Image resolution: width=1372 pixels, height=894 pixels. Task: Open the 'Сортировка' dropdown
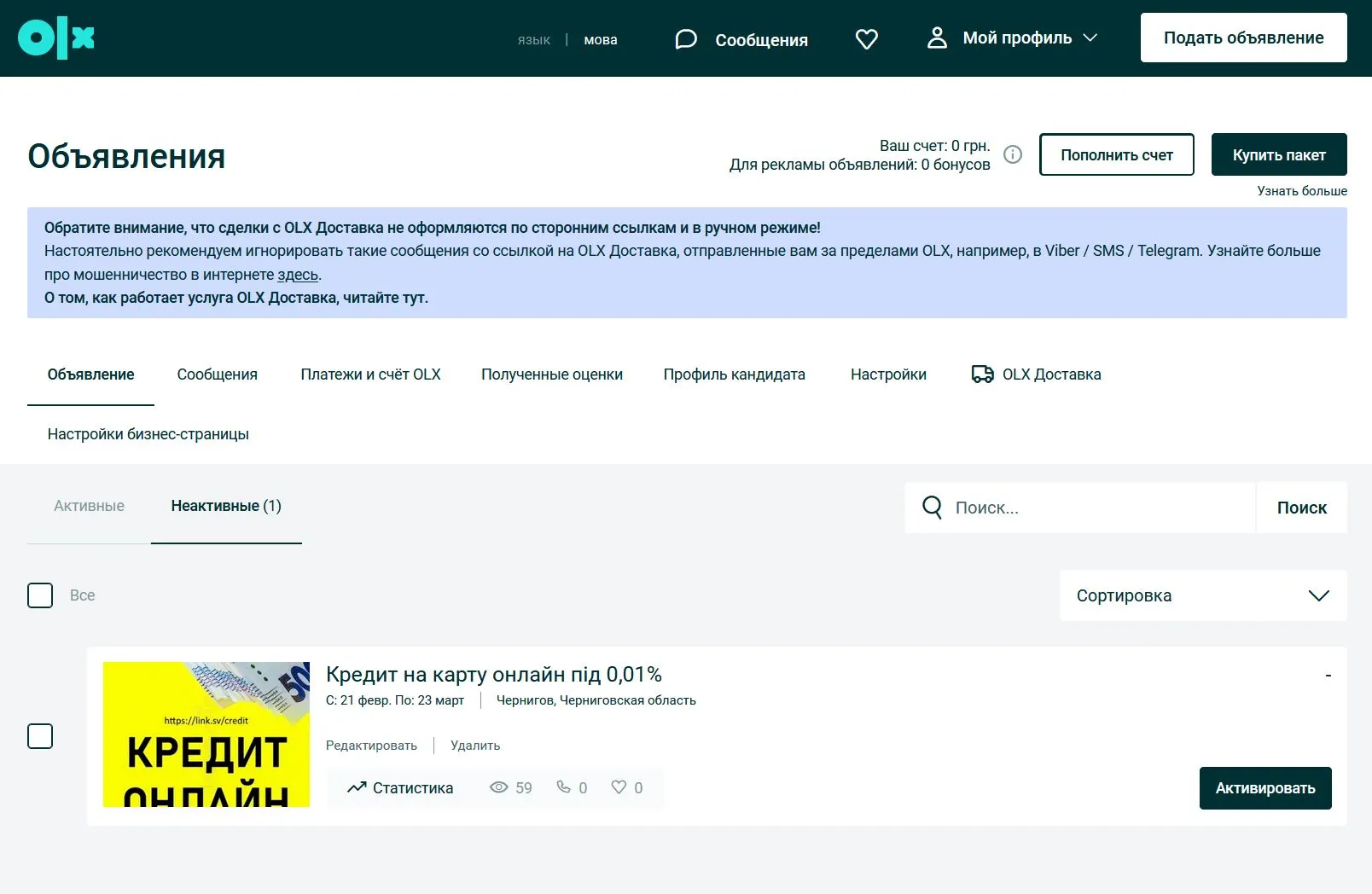pos(1203,595)
